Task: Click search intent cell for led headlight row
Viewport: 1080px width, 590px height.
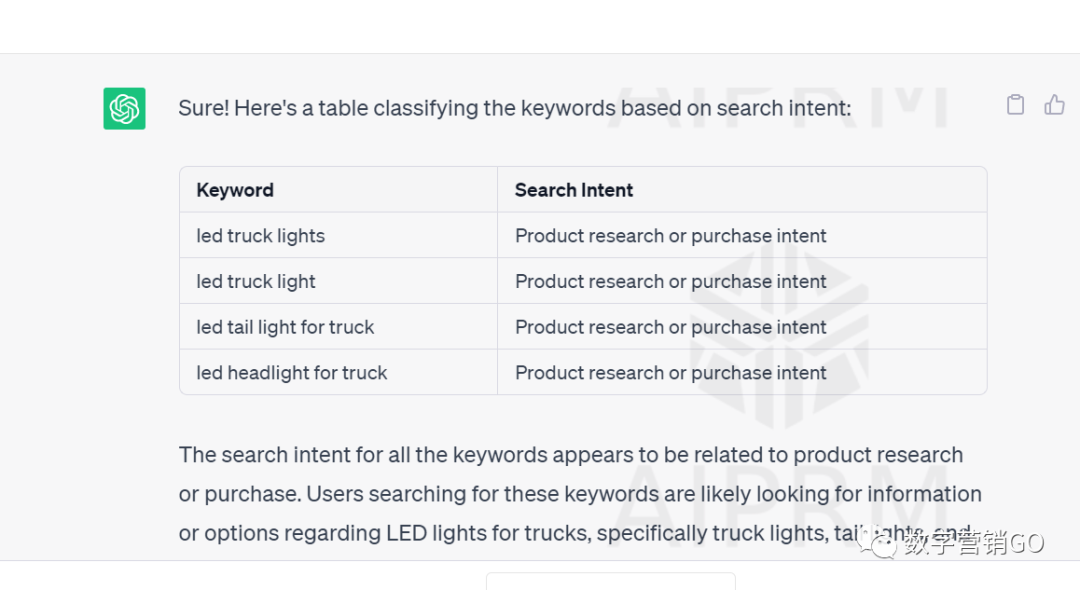Action: [x=742, y=372]
